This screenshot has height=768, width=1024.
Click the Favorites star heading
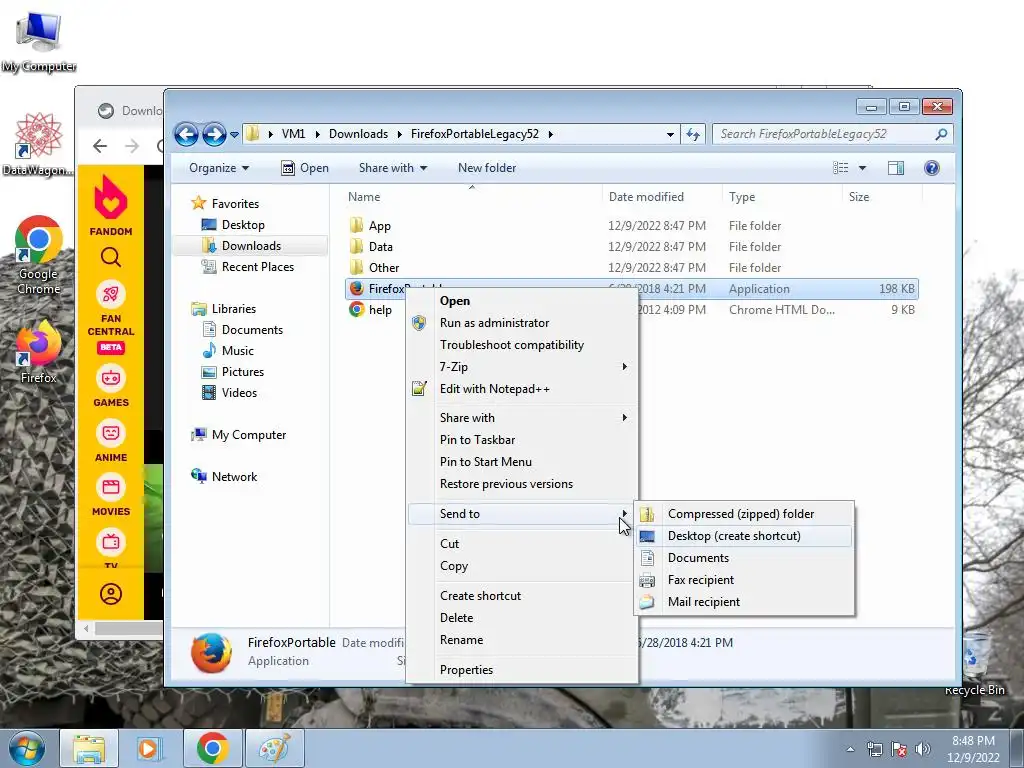pos(225,204)
